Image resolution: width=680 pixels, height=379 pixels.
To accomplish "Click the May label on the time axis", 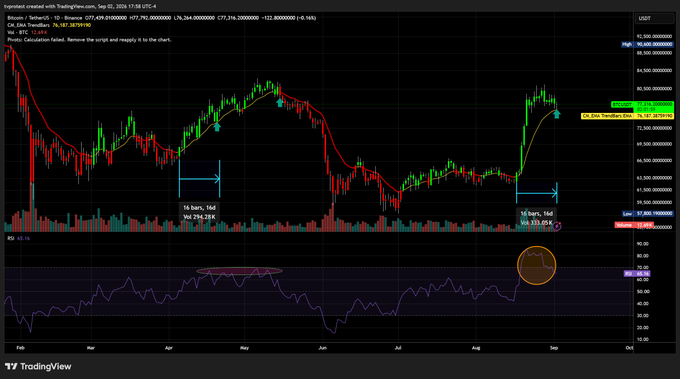I will pyautogui.click(x=245, y=348).
